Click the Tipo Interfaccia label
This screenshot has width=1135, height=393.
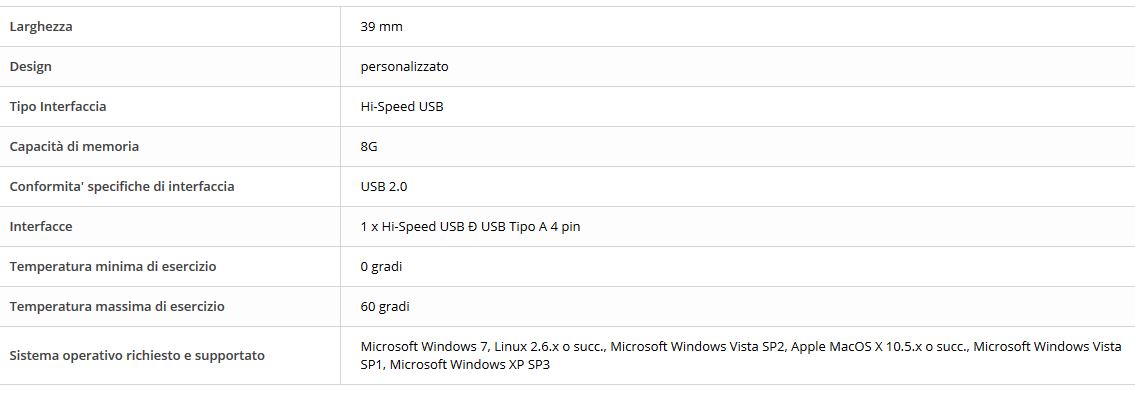pos(58,106)
